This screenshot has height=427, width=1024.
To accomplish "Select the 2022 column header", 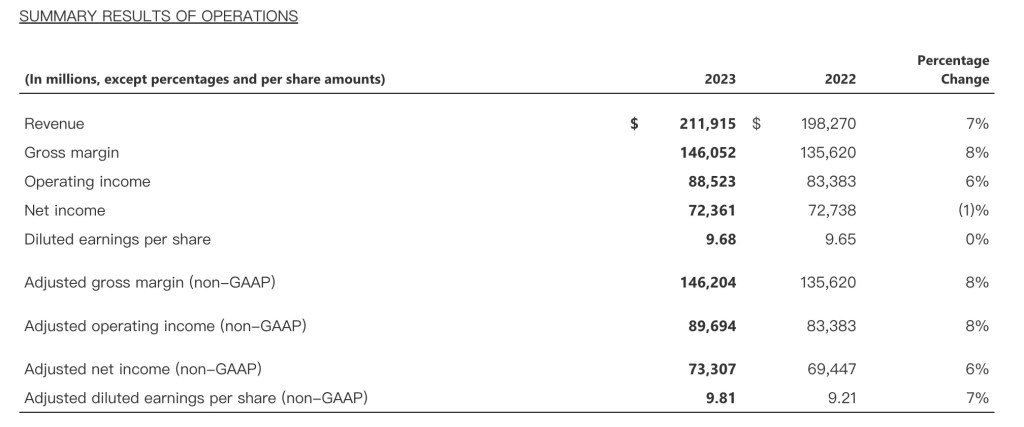I will pos(840,79).
